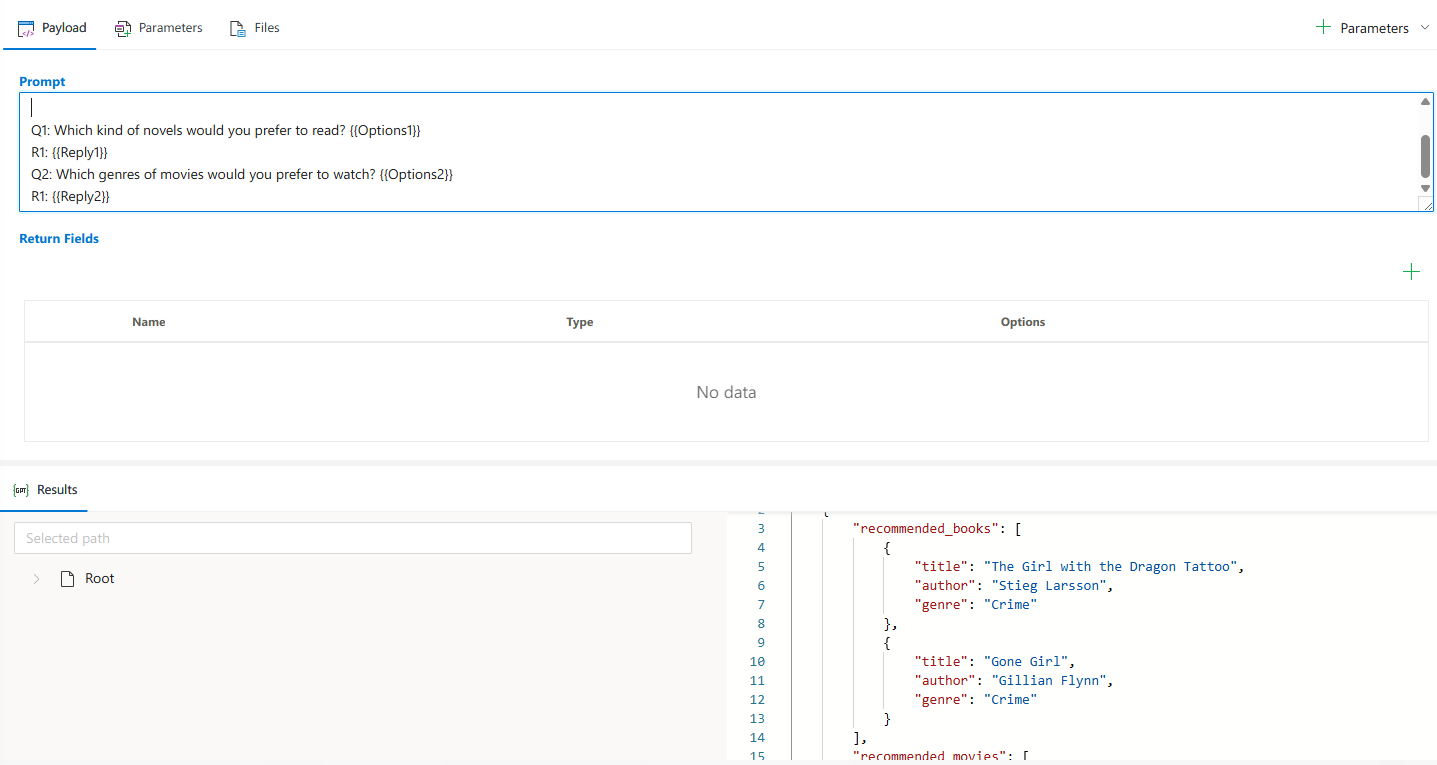Click the Parameters tab icon
This screenshot has width=1437, height=765.
tap(123, 28)
